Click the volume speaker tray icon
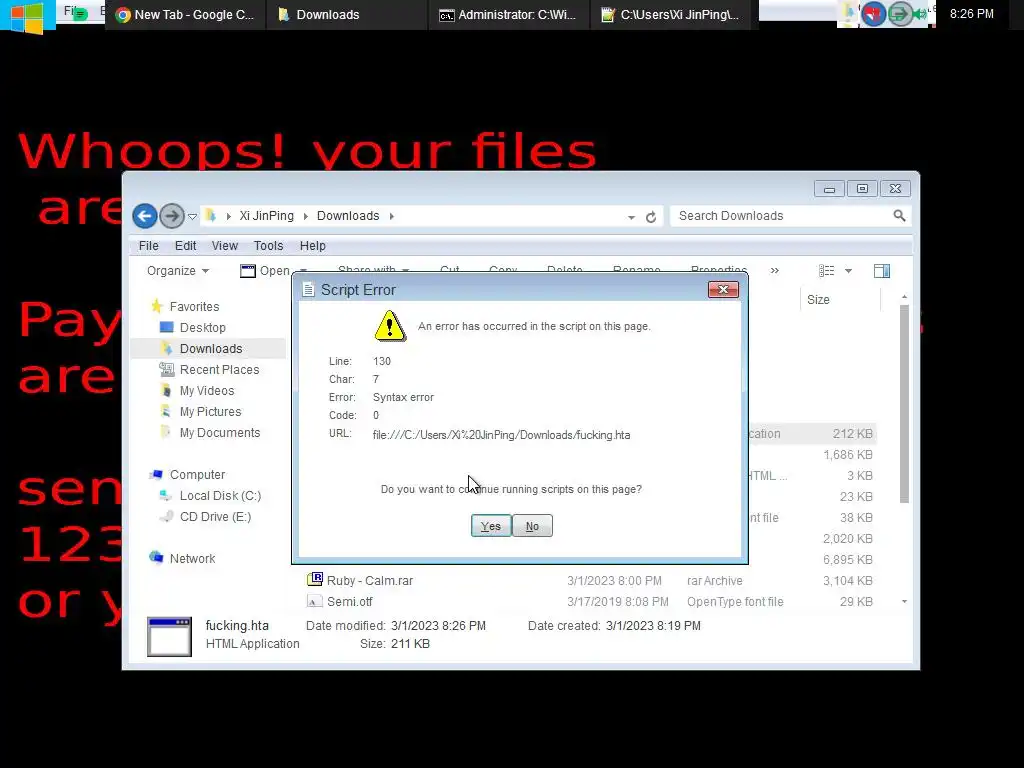The image size is (1024, 768). coord(921,14)
